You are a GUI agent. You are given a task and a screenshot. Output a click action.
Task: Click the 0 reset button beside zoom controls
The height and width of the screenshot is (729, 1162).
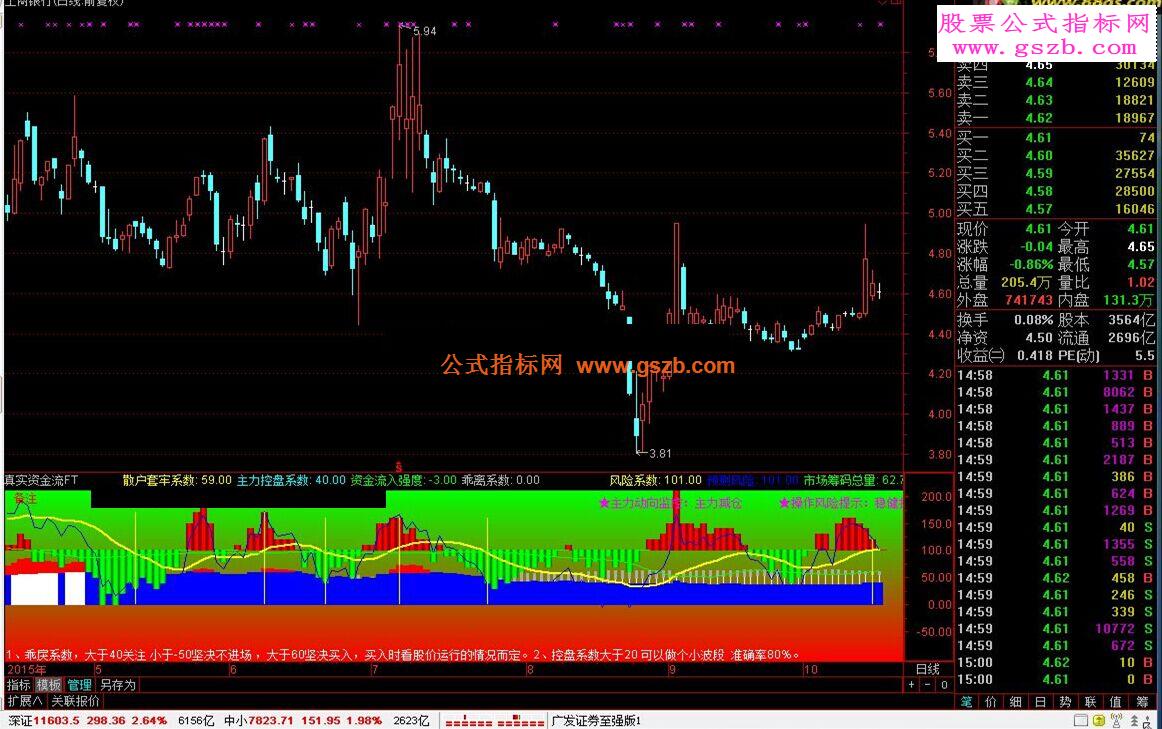[943, 685]
